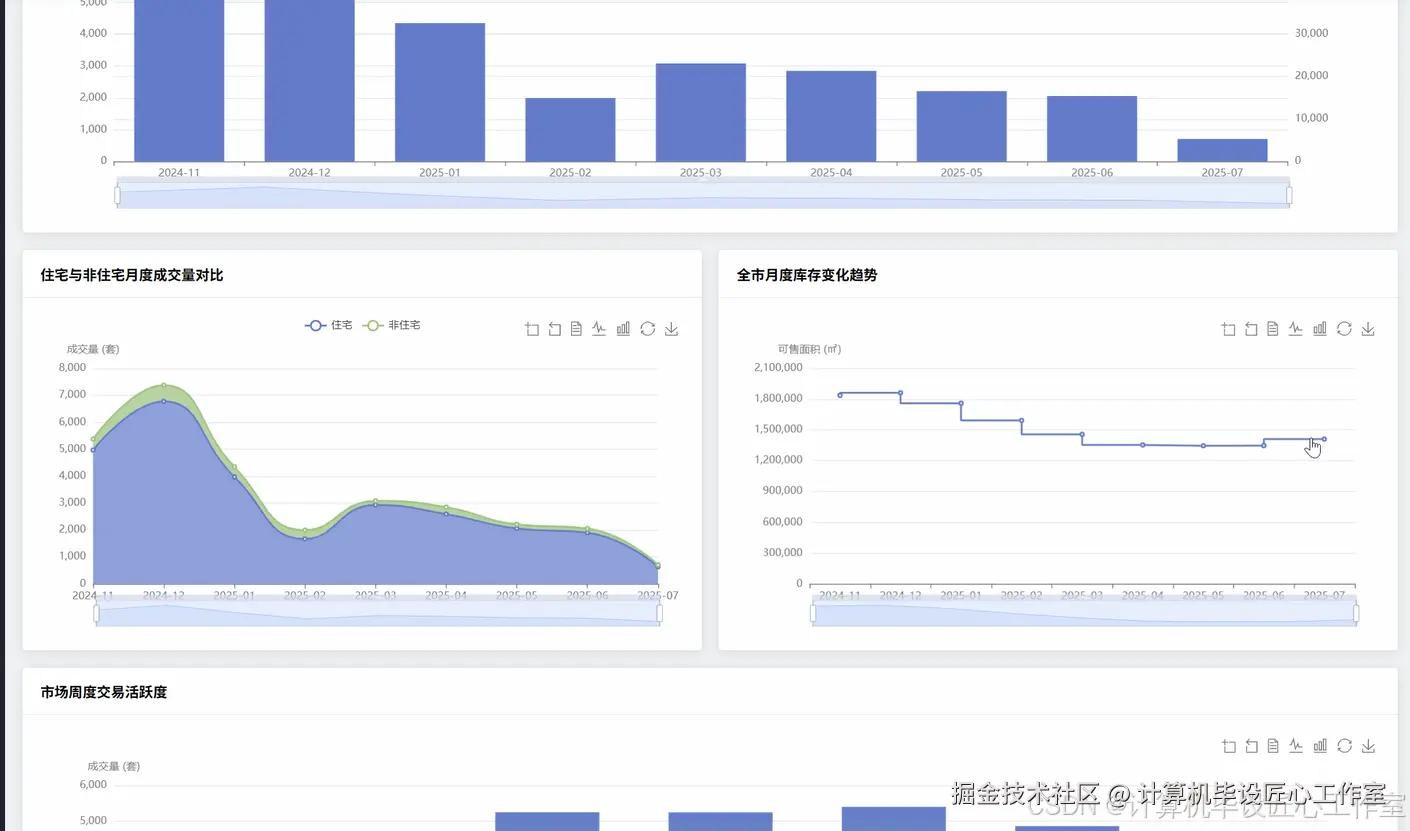This screenshot has height=831, width=1410.
Task: Switch 住宅与非住宅月度成交量对比 chart to line type
Action: click(x=599, y=329)
